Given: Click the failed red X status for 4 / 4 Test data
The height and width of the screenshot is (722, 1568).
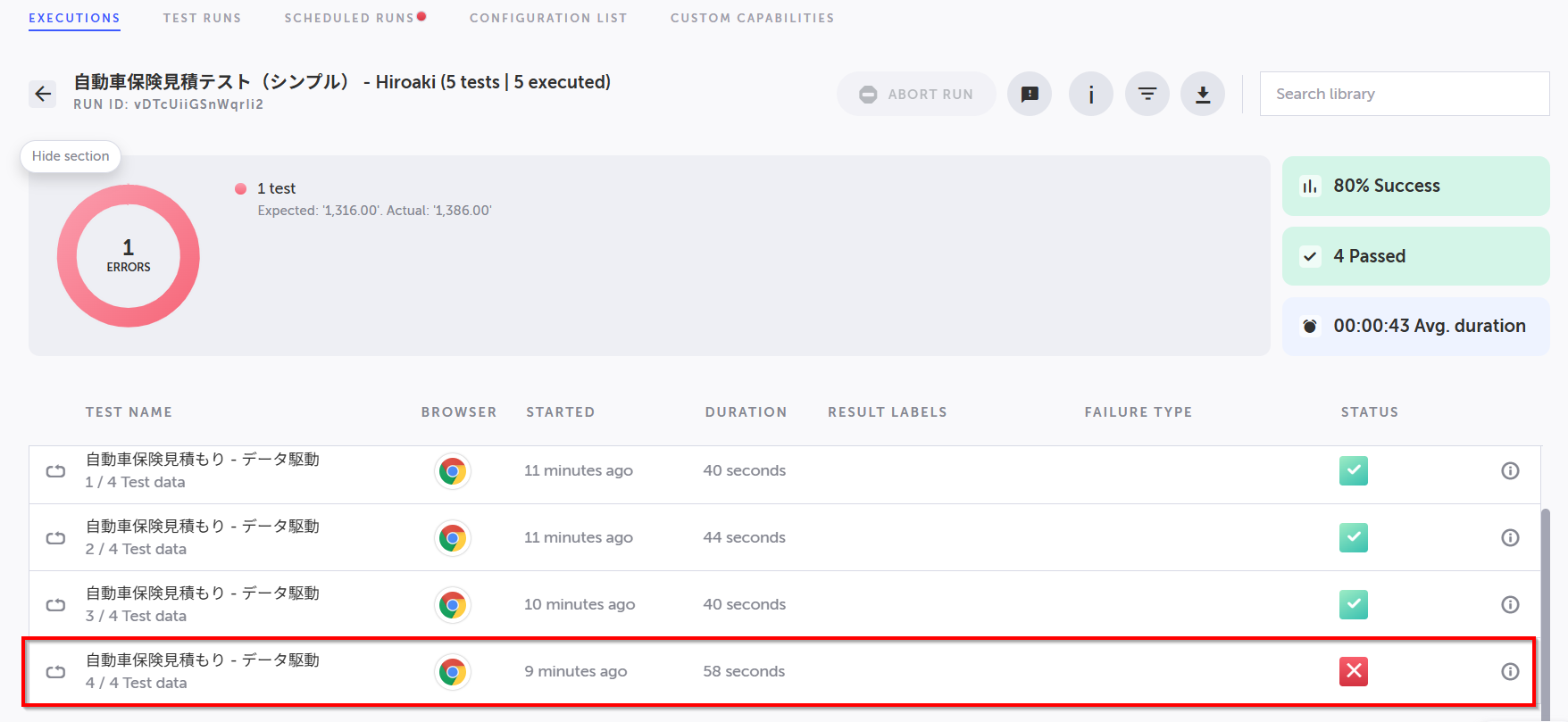Looking at the screenshot, I should pos(1354,671).
